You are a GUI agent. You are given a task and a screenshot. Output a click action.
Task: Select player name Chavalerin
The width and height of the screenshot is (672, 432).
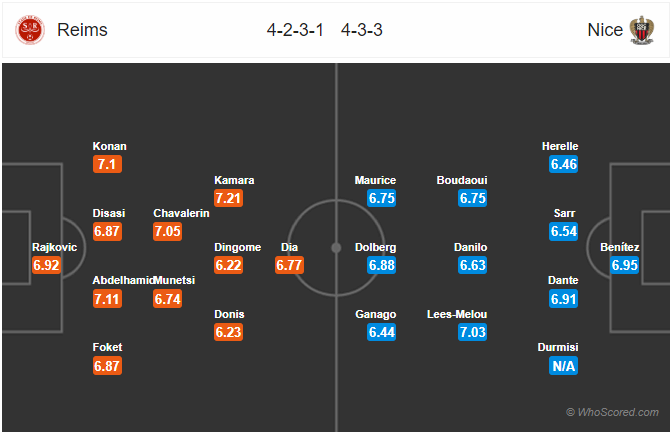tap(181, 213)
